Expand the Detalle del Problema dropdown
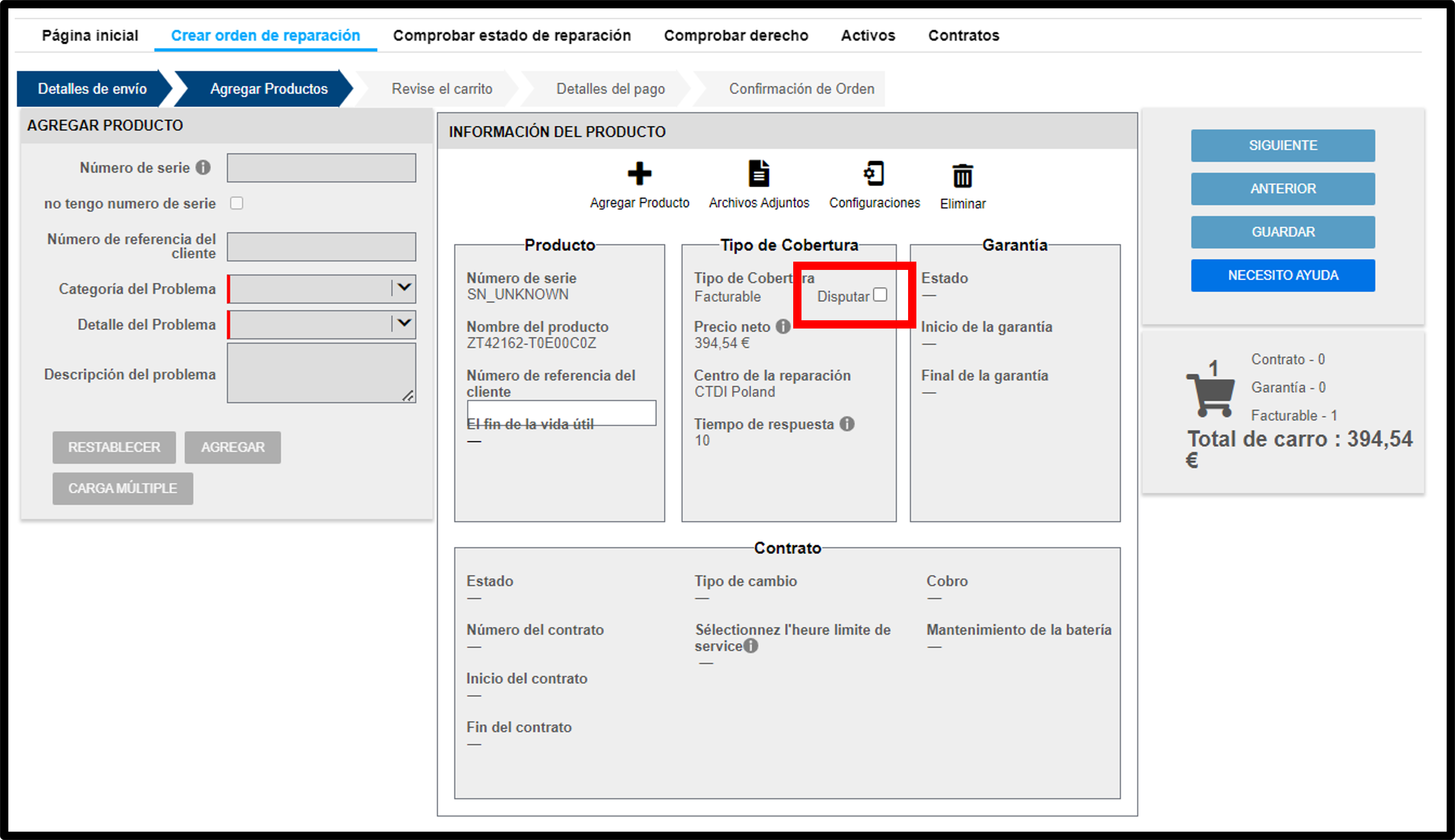Screen dimensions: 1455x840 click(322, 324)
